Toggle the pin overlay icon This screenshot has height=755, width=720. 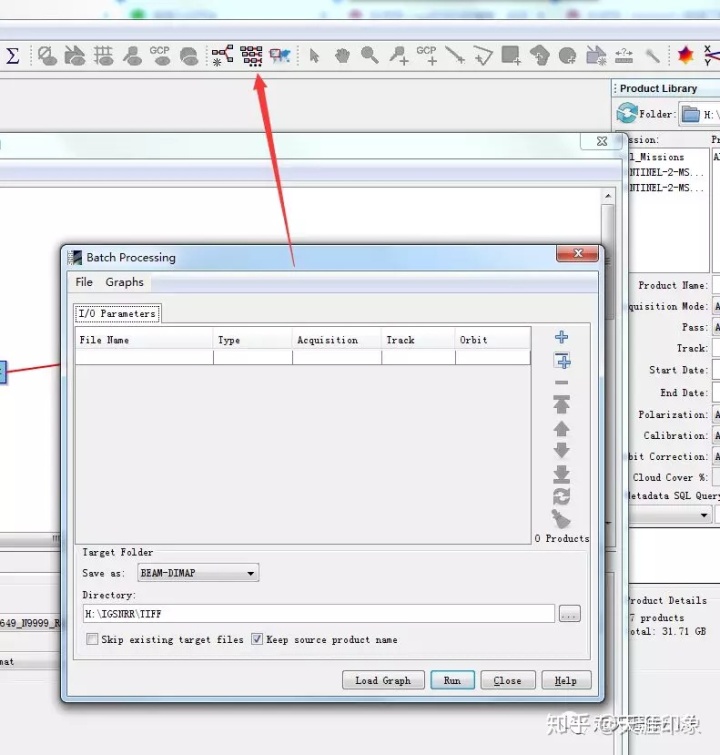point(132,56)
